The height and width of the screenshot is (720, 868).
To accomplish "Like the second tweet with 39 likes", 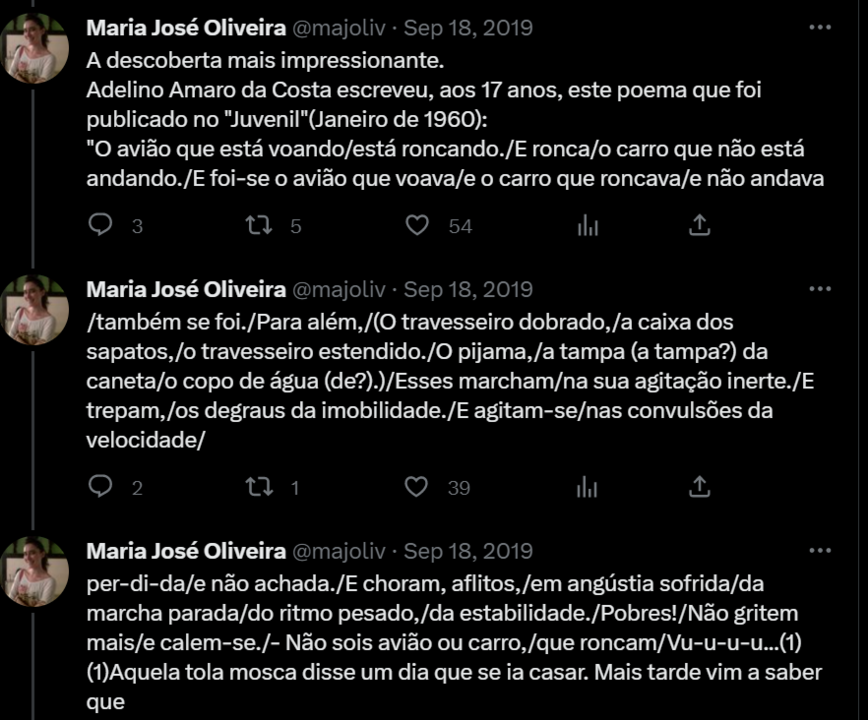I will coord(417,487).
